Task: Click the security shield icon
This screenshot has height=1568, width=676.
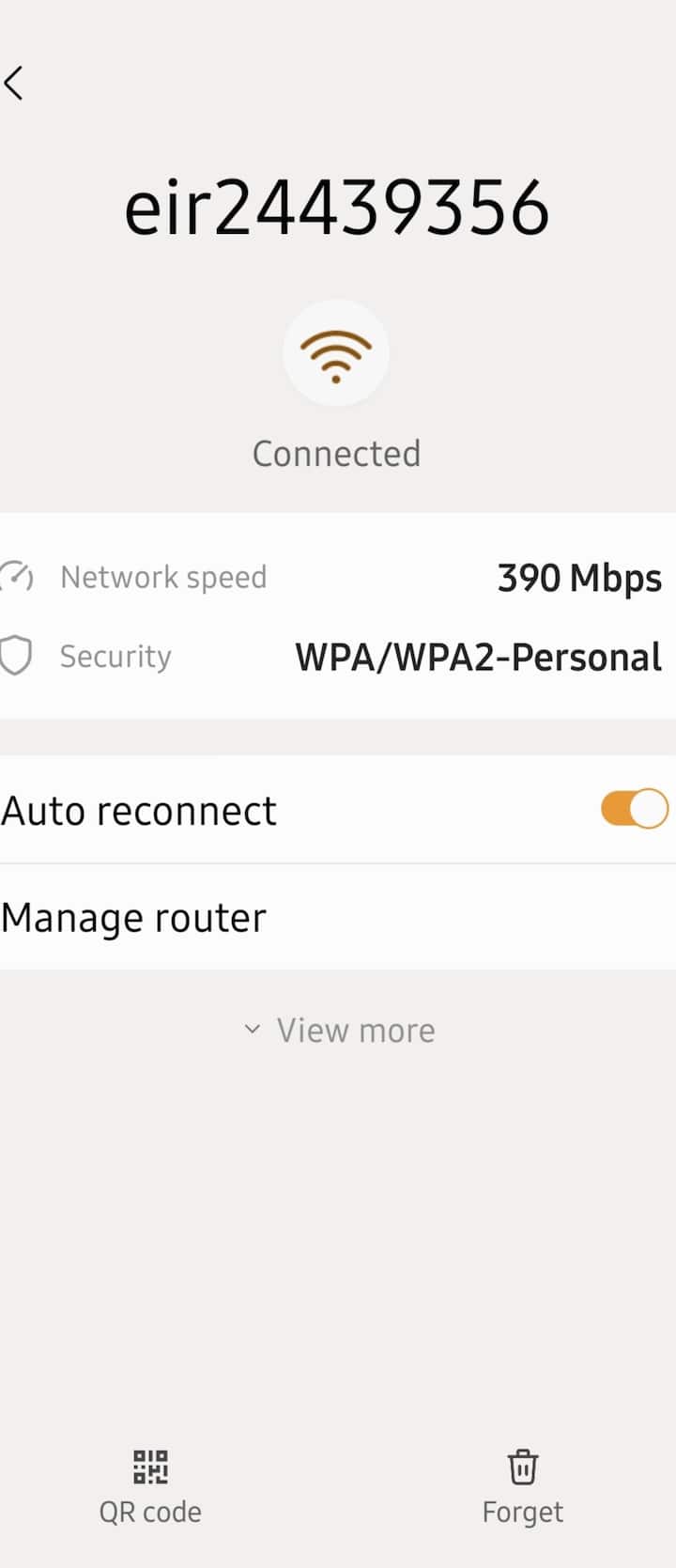Action: tap(16, 656)
